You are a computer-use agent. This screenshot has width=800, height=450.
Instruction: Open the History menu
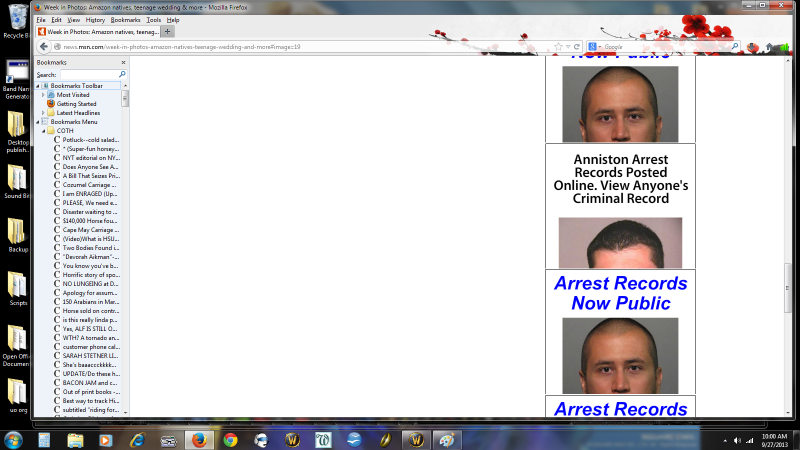pyautogui.click(x=95, y=20)
